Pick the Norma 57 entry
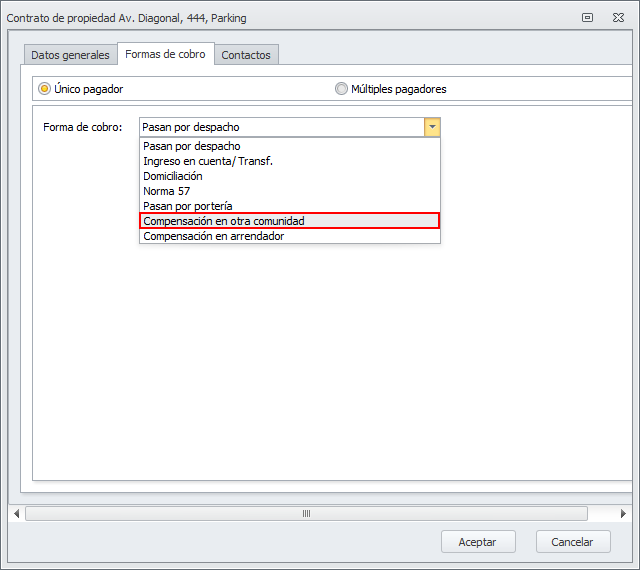The width and height of the screenshot is (640, 570). pos(290,191)
